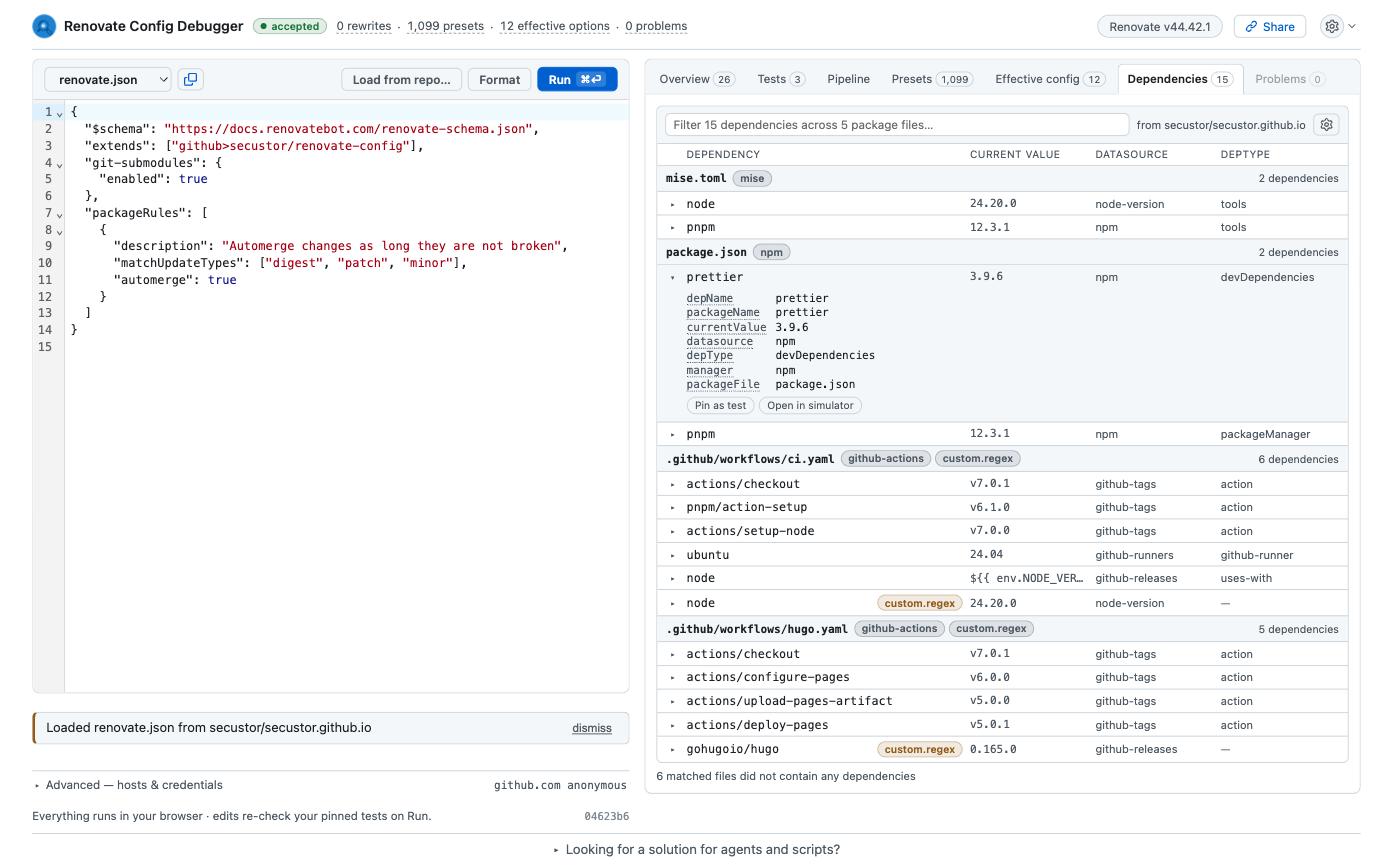Expand the pnpm/action-setup dependency row
This screenshot has width=1393, height=868.
[x=673, y=508]
